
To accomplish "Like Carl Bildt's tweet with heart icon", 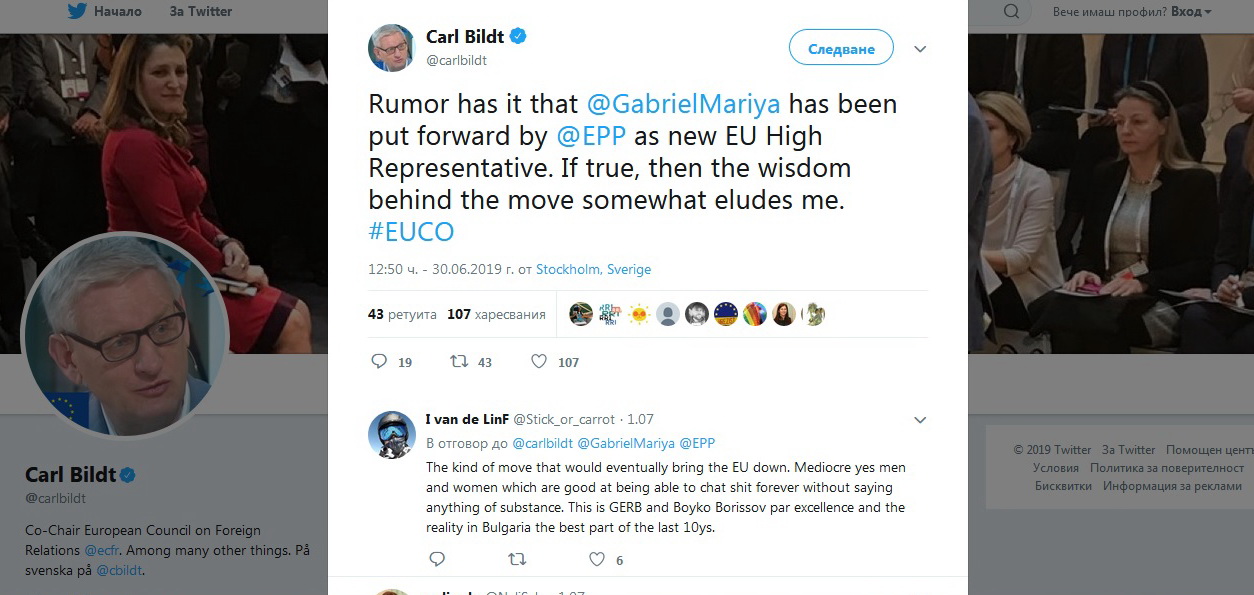I will (539, 361).
